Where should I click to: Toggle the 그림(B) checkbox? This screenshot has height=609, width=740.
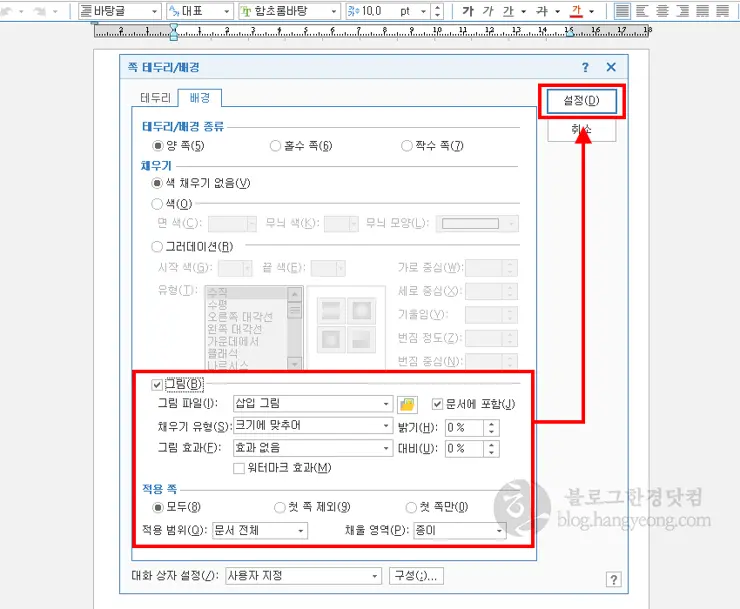(x=157, y=385)
